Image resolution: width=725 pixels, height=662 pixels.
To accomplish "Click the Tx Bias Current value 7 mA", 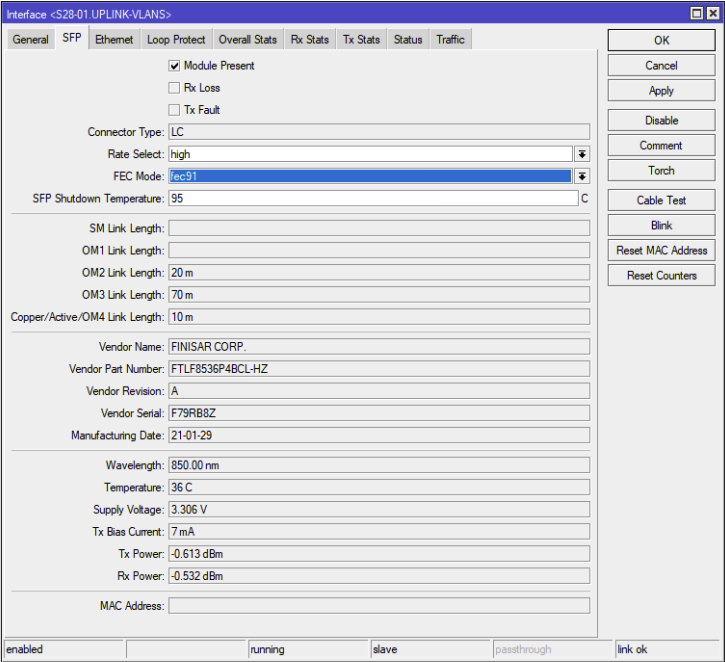I will pos(379,532).
